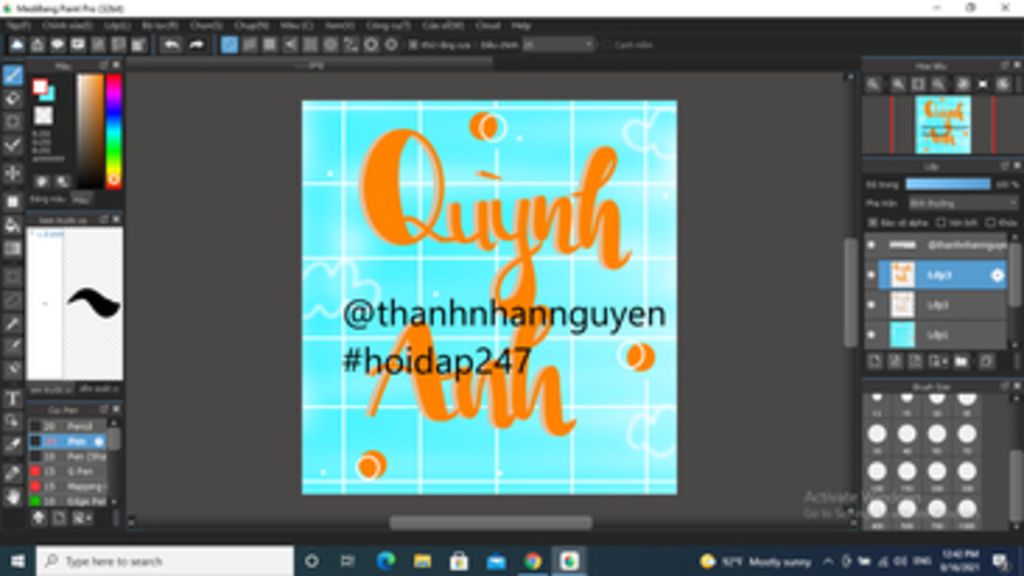Image resolution: width=1024 pixels, height=576 pixels.
Task: Click the transparent color swatch
Action: 43,116
